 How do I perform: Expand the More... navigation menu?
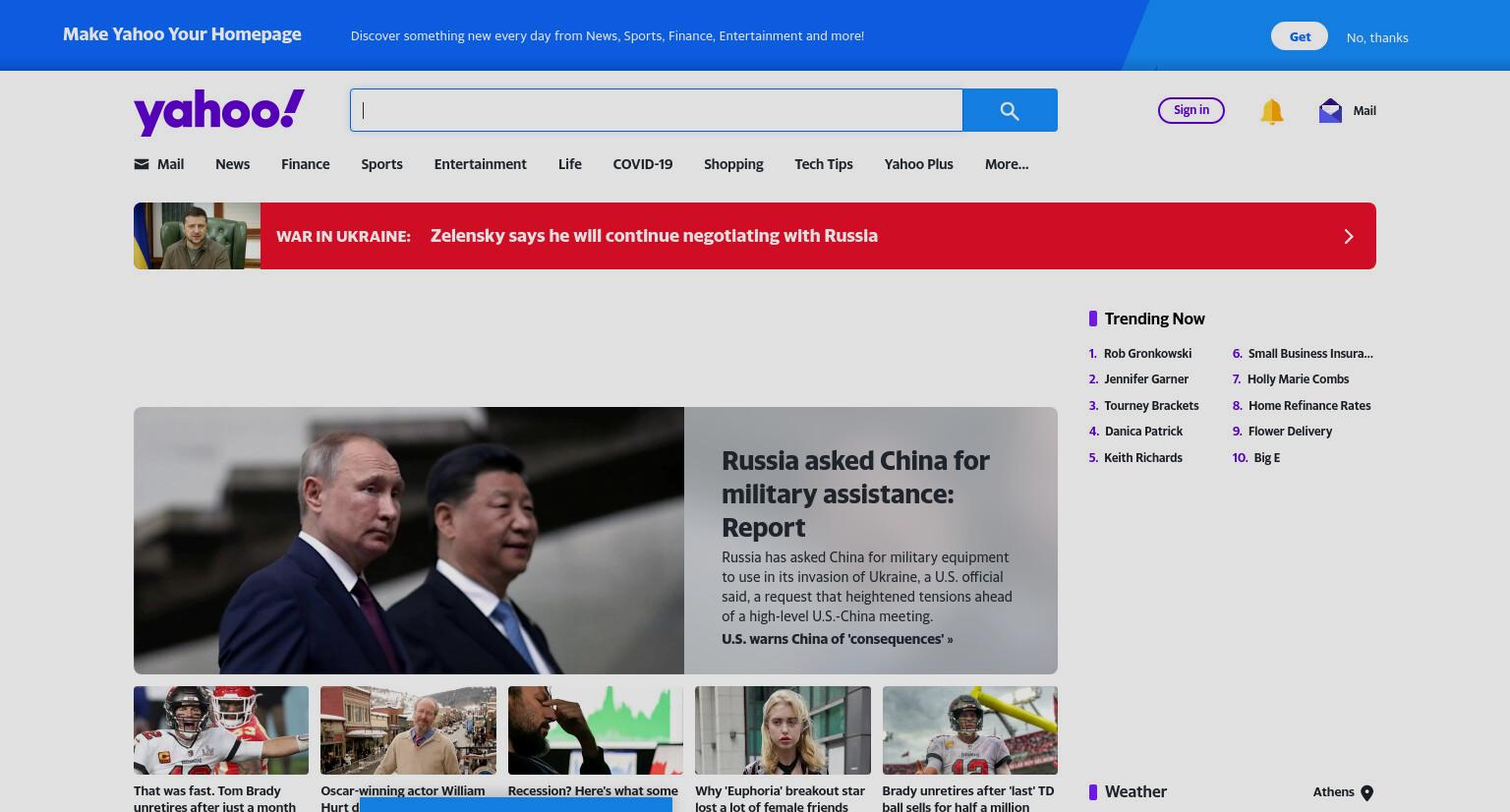tap(1007, 164)
